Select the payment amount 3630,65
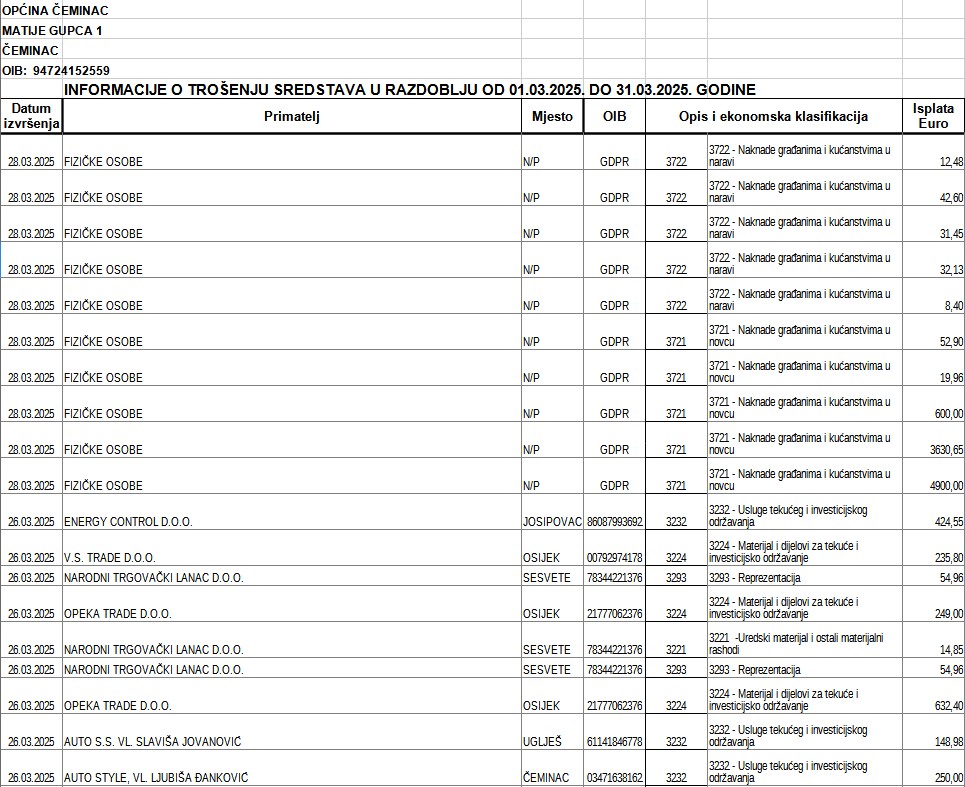This screenshot has width=965, height=787. point(946,449)
